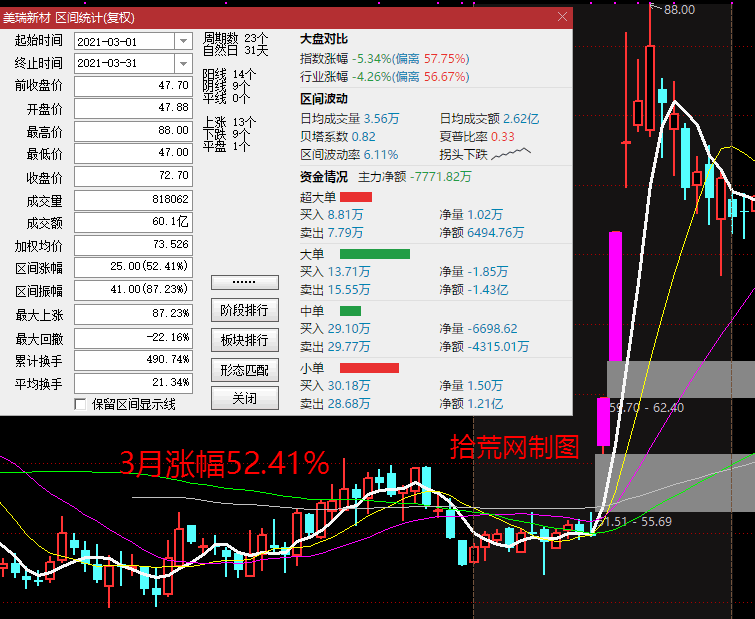
Task: Click the 阳线 14个 count text
Action: [x=229, y=74]
